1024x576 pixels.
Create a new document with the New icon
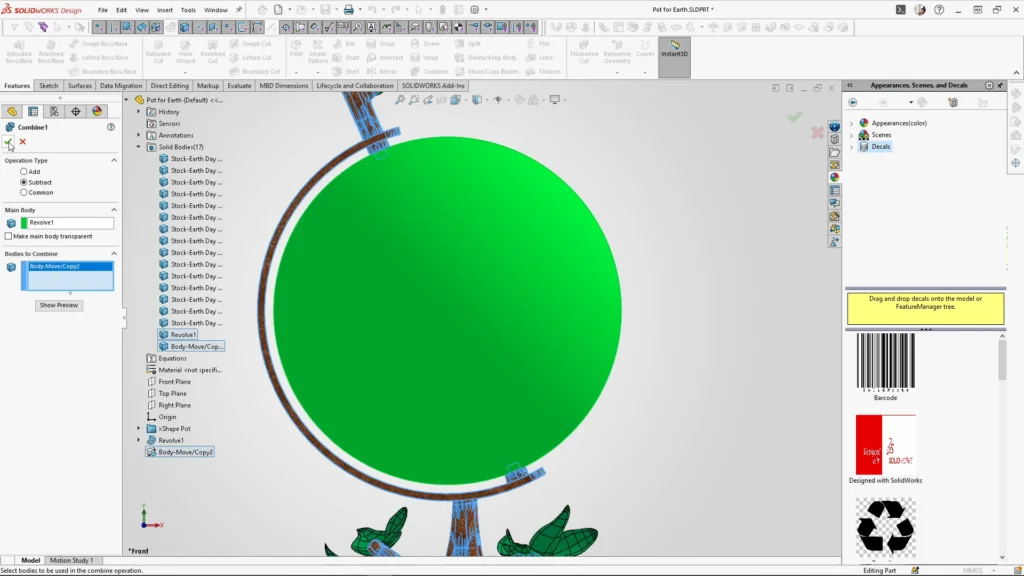point(278,10)
